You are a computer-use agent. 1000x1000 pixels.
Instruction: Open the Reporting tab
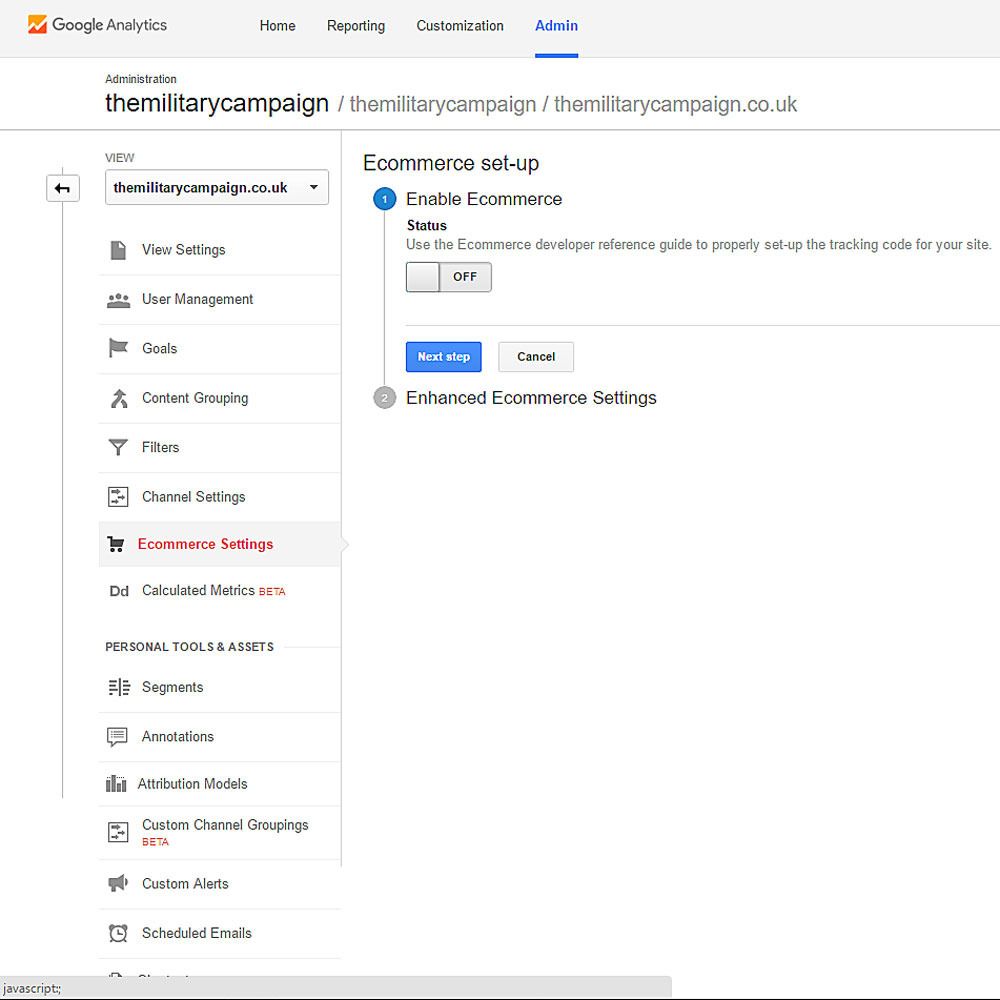pos(356,26)
